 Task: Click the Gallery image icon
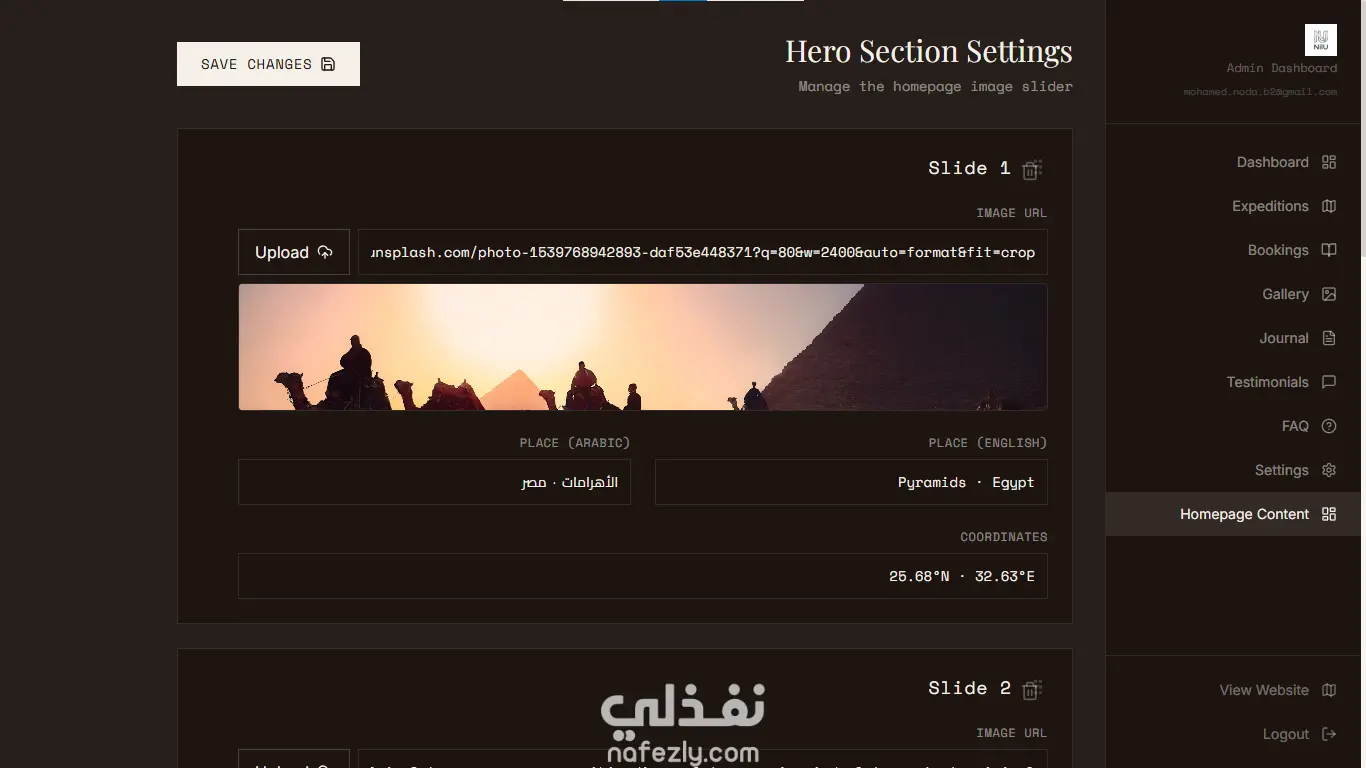1329,294
